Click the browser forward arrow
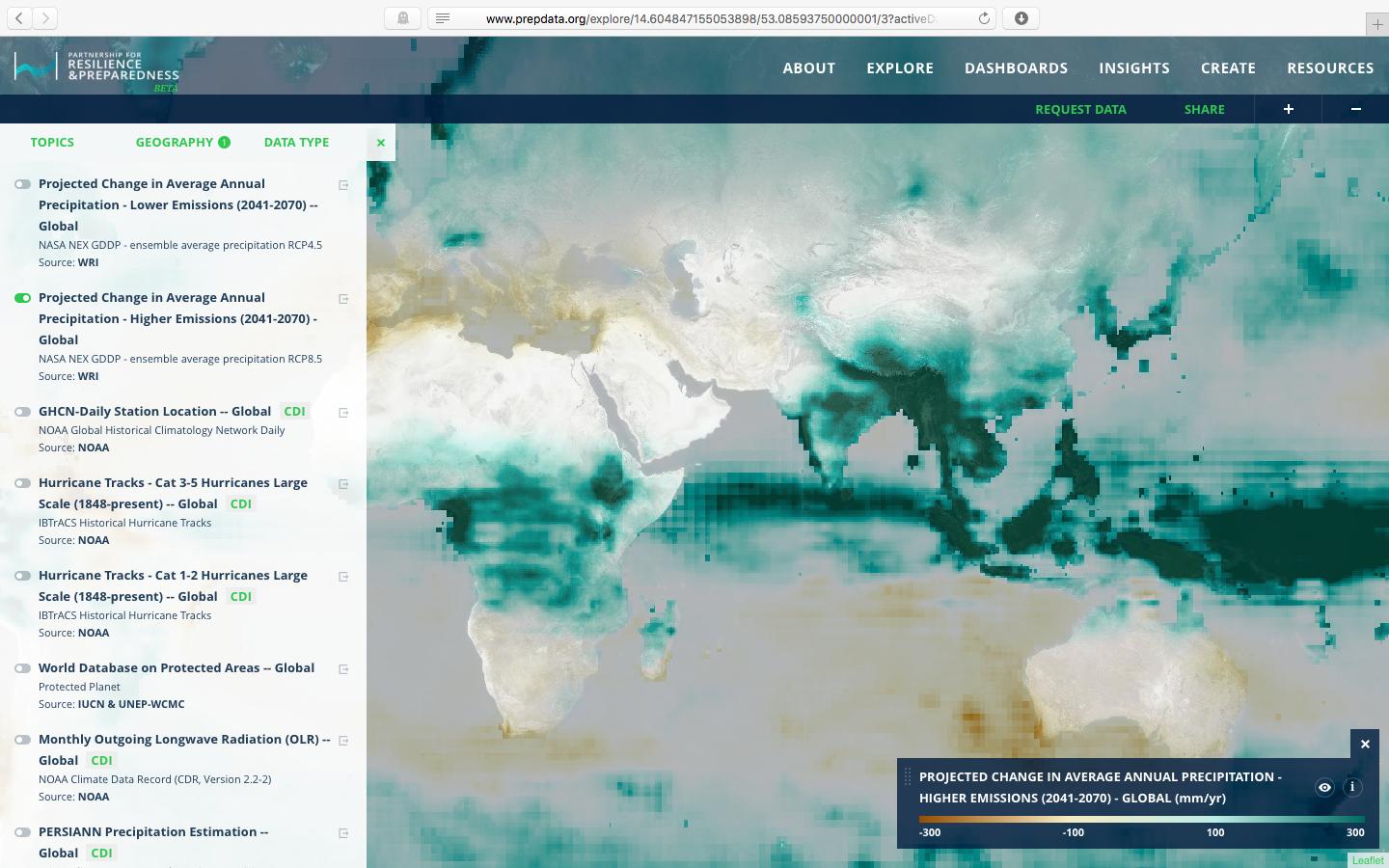This screenshot has height=868, width=1389. click(44, 17)
